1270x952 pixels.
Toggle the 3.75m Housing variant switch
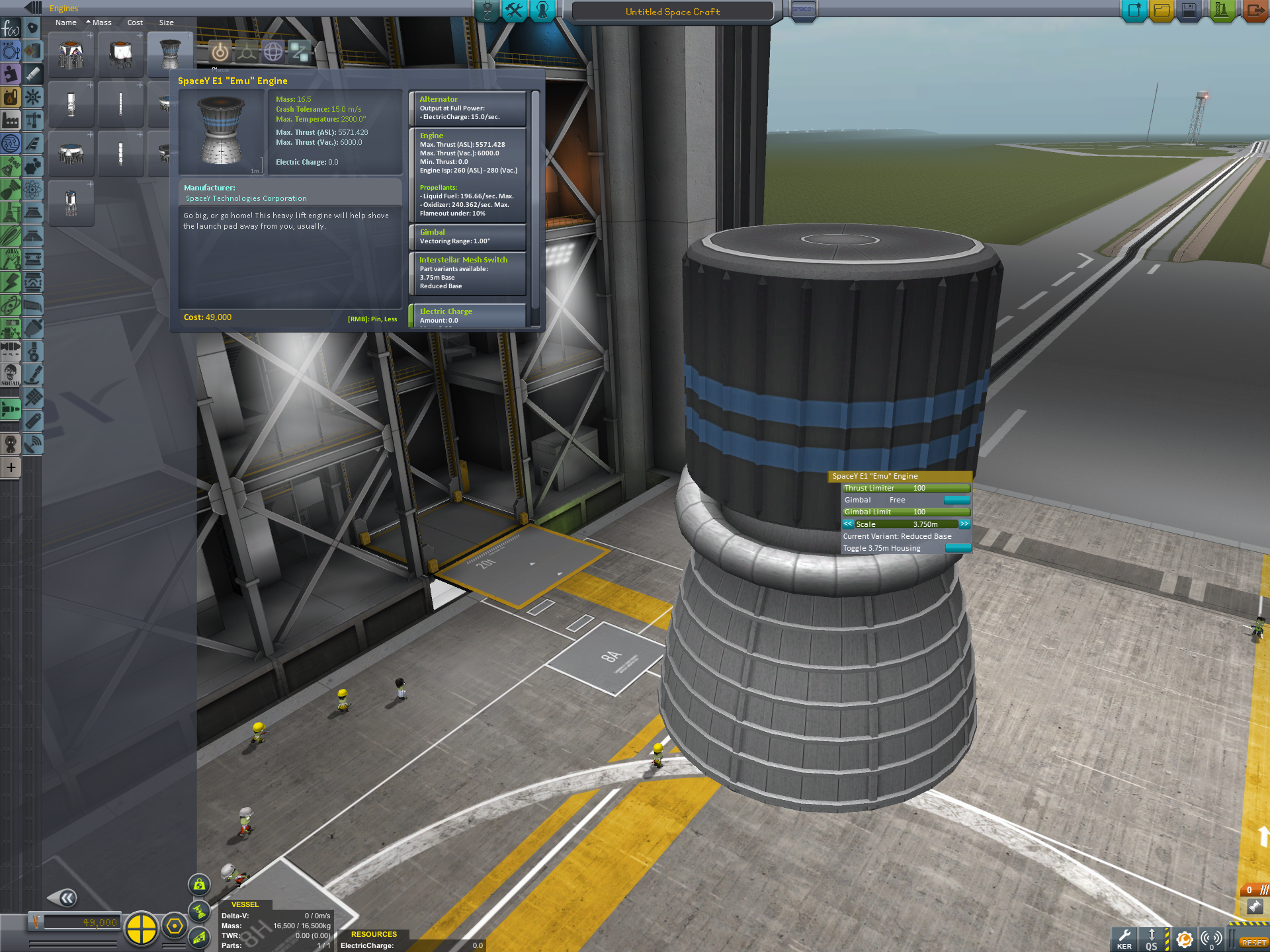point(958,548)
